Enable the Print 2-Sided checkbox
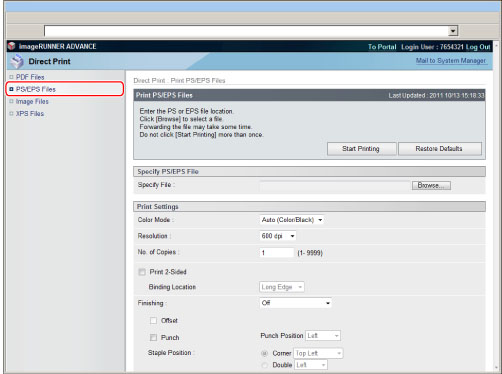 (142, 272)
